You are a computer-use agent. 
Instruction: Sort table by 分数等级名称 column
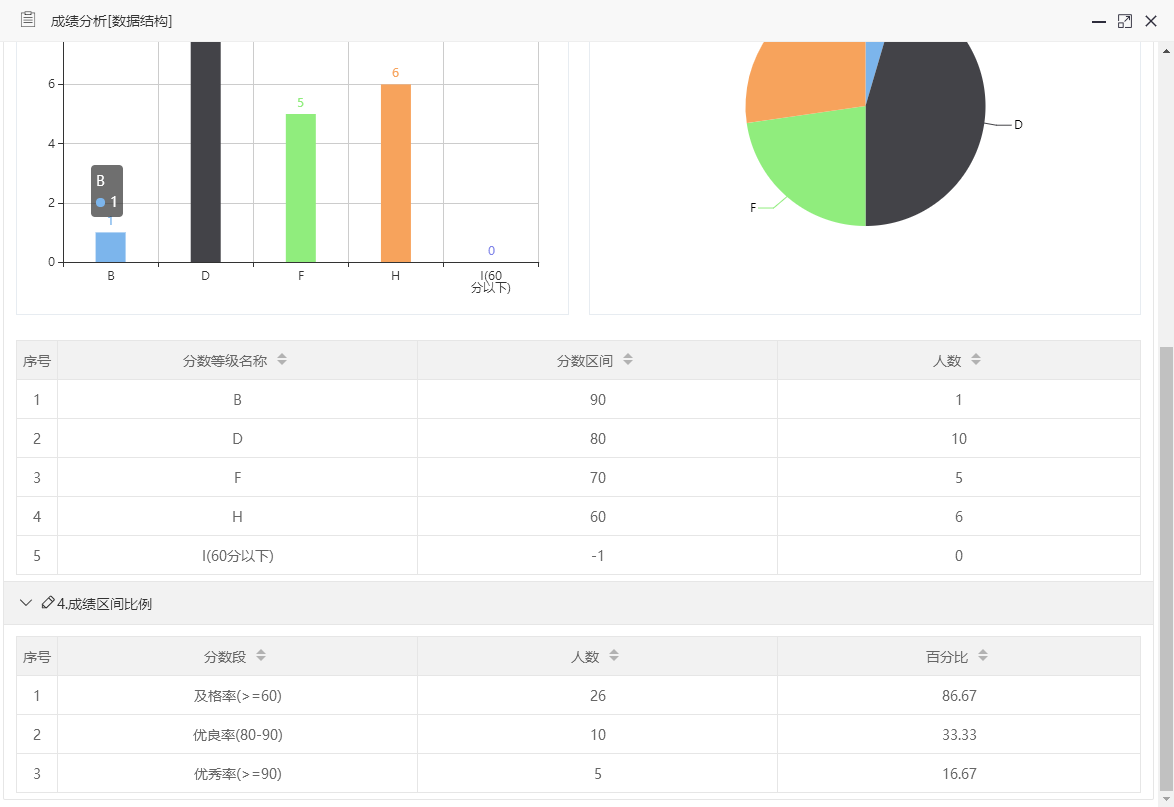pyautogui.click(x=282, y=359)
